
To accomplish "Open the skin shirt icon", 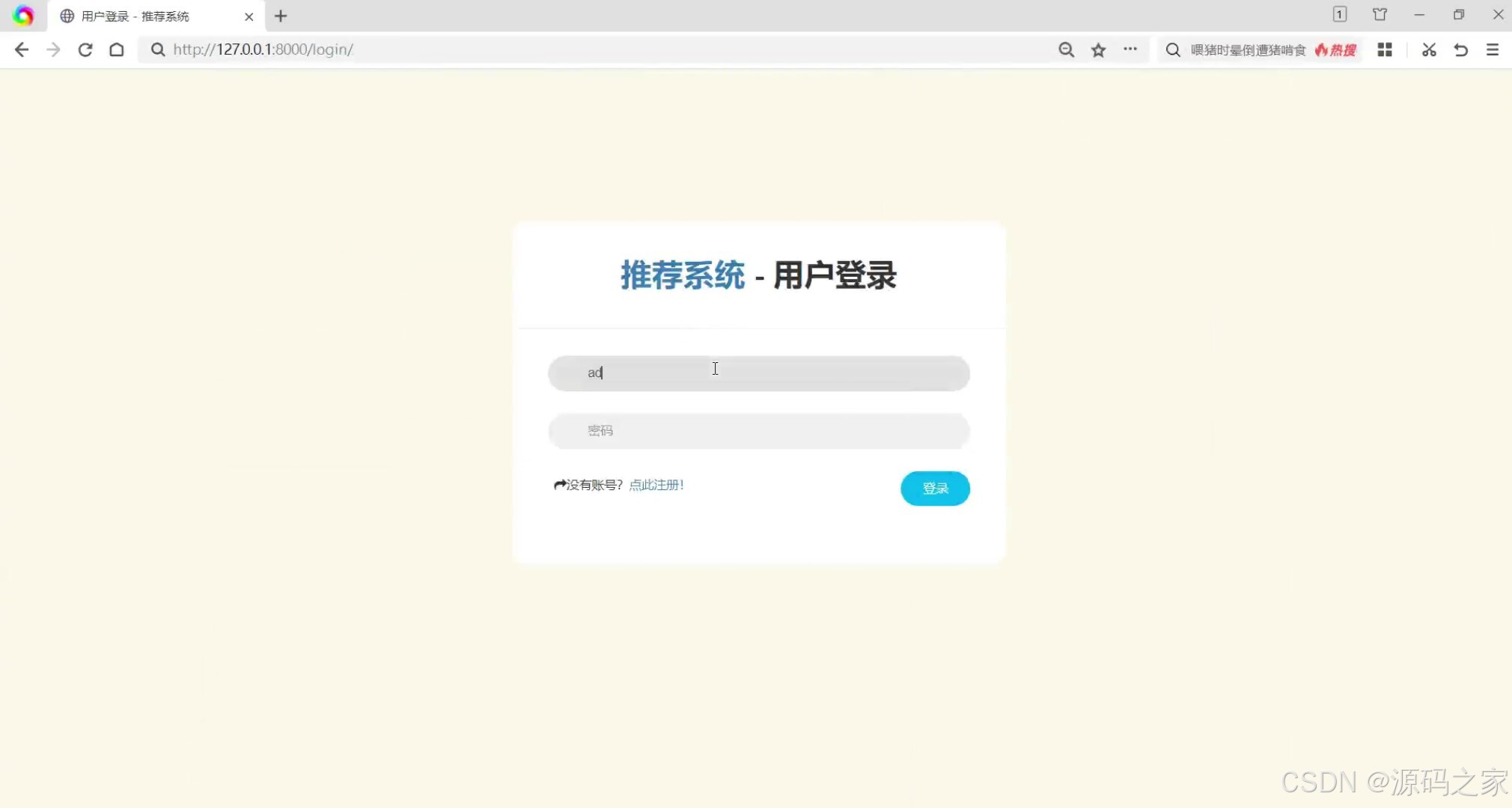I will point(1380,14).
